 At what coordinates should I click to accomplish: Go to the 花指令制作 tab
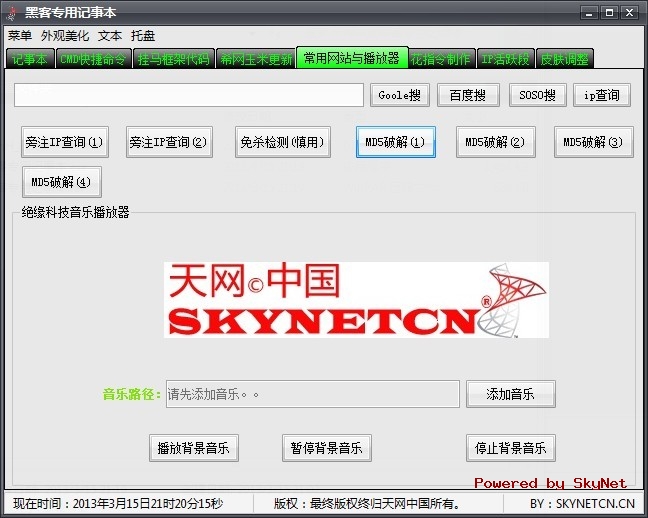(x=440, y=58)
